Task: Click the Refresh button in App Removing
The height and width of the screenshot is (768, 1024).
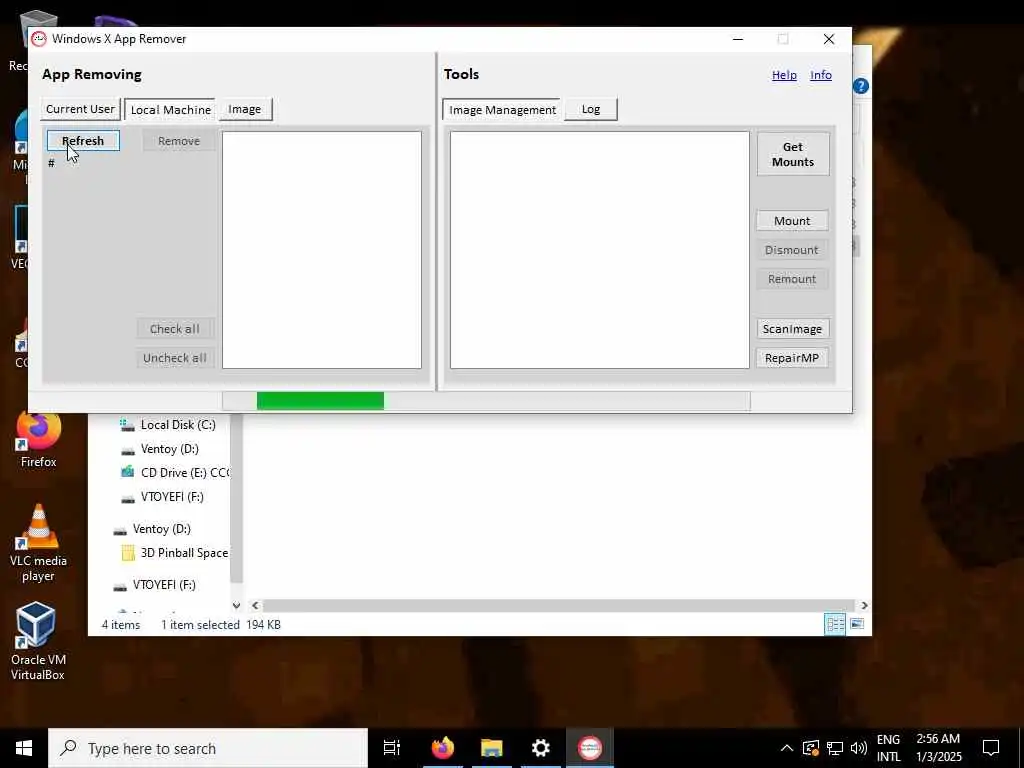Action: (83, 140)
